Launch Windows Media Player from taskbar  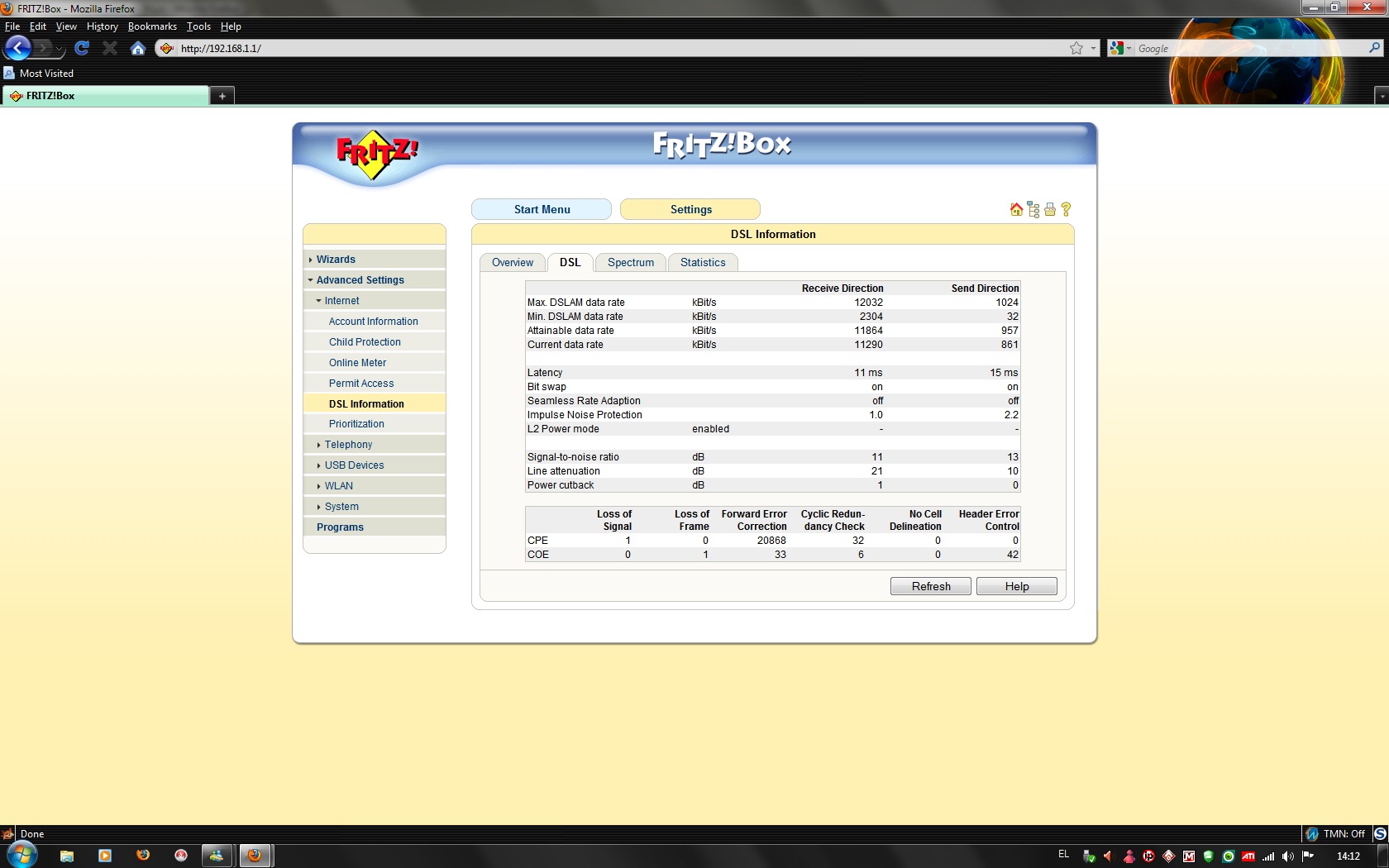click(x=105, y=856)
